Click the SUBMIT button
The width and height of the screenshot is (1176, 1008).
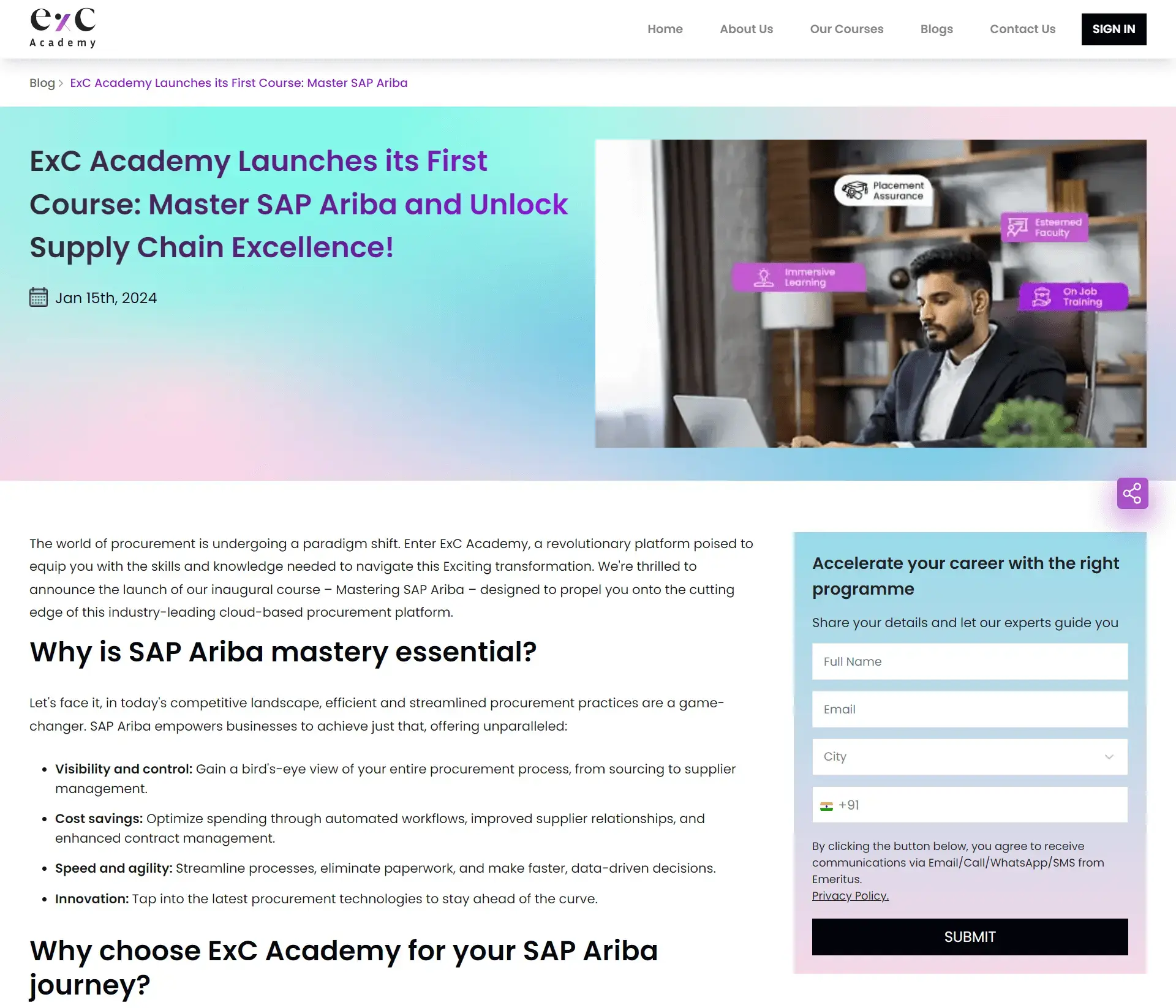coord(970,937)
